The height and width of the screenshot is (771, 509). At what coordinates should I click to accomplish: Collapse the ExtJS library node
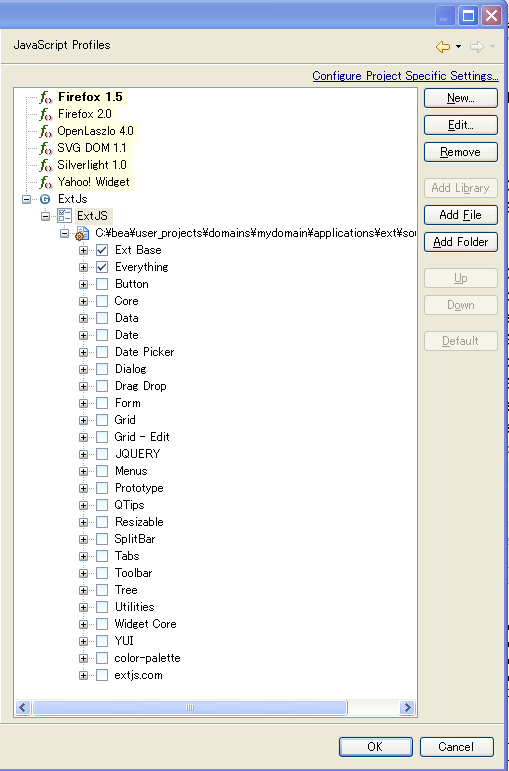tap(45, 216)
